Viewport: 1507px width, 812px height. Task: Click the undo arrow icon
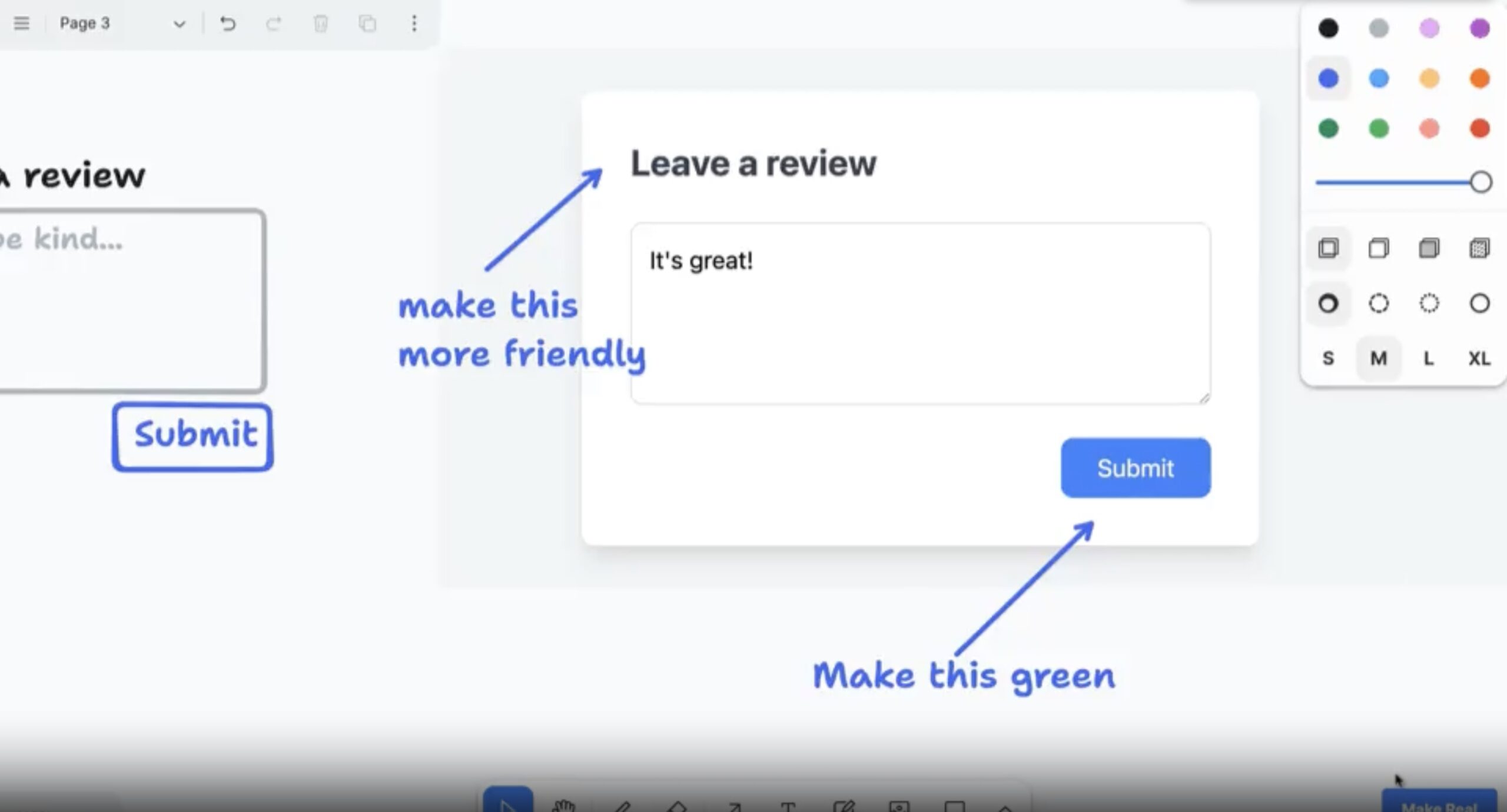point(228,24)
